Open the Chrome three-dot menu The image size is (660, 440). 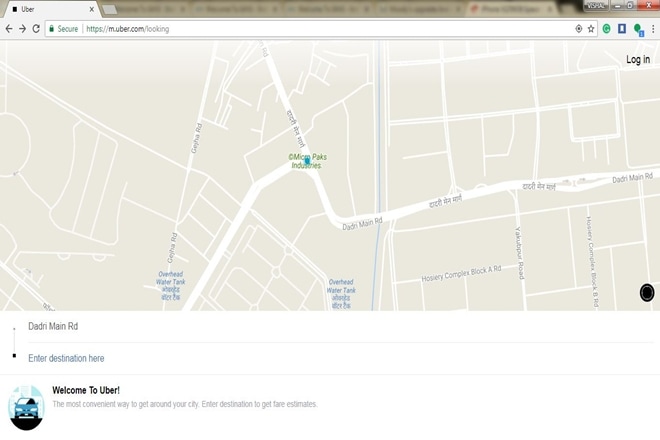653,29
